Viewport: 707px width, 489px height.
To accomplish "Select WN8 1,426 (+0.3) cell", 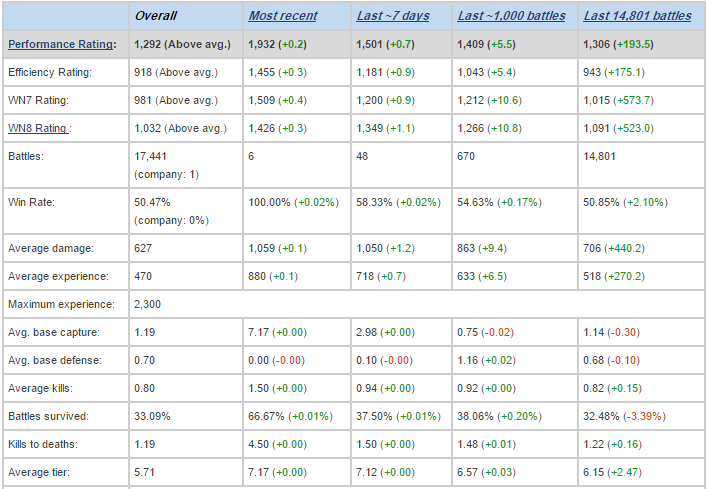I will [x=277, y=128].
